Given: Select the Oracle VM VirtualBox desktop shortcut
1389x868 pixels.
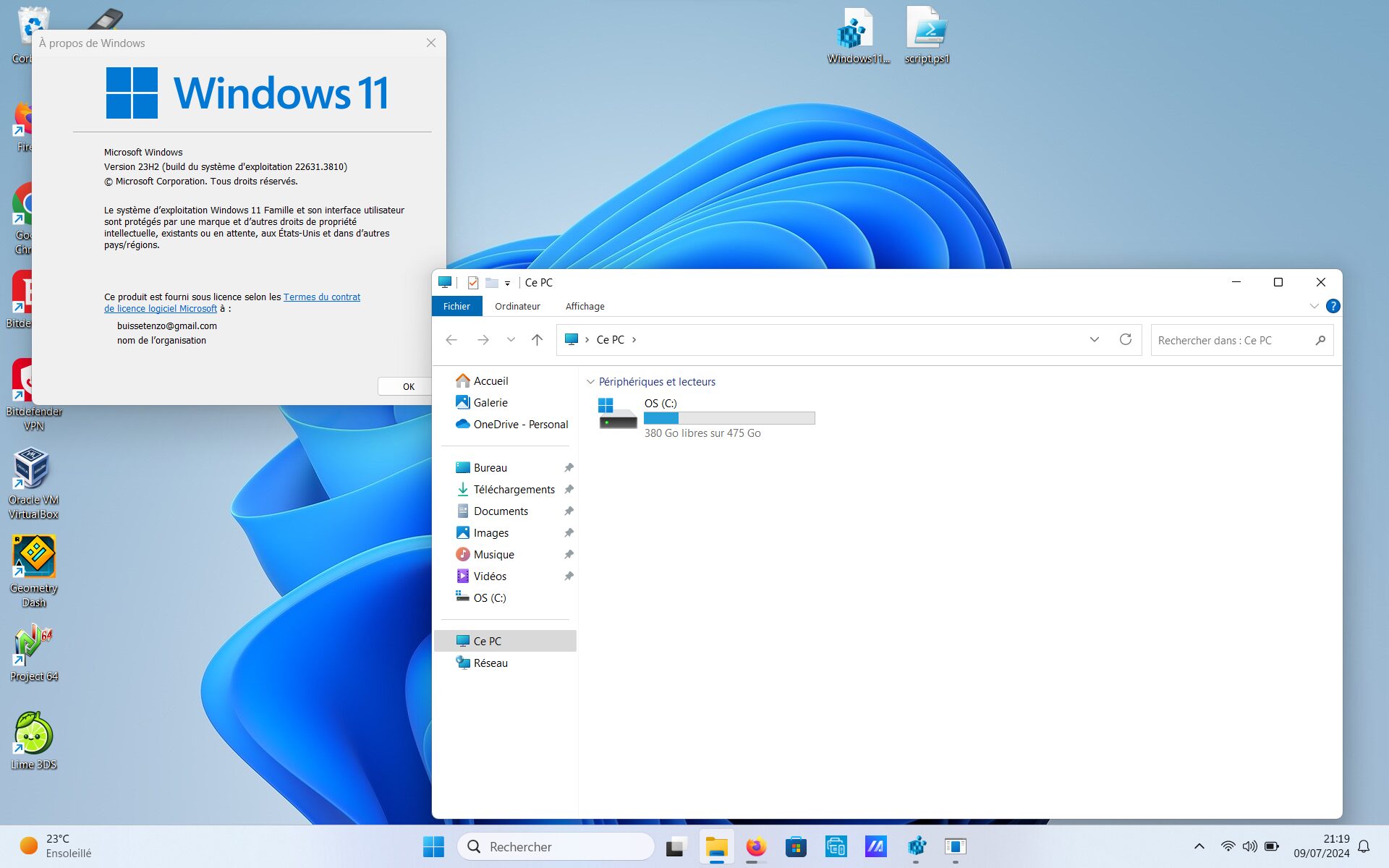Looking at the screenshot, I should 33,483.
